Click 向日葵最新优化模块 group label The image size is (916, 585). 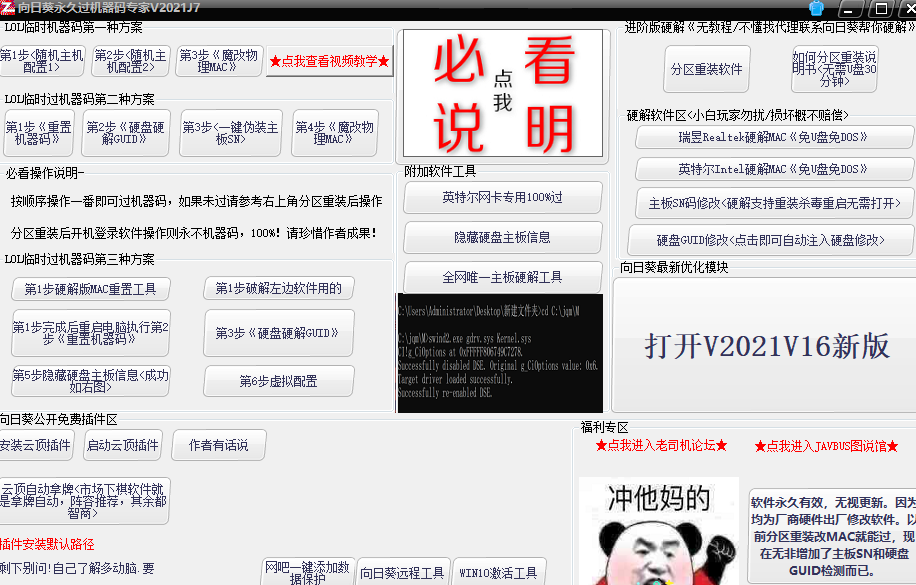click(x=674, y=267)
